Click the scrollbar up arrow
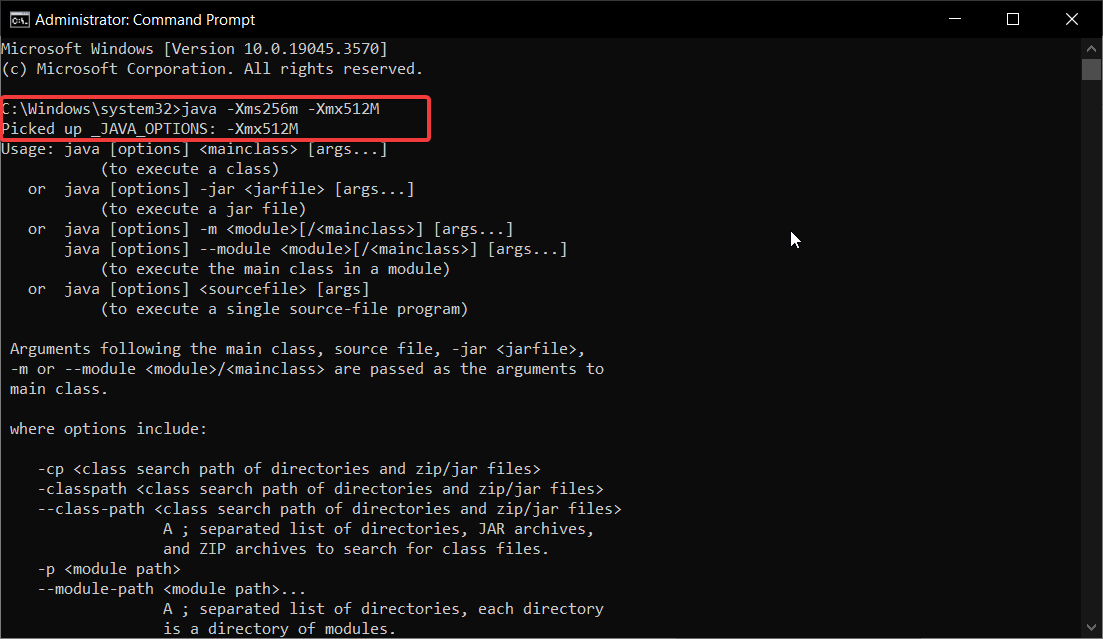 point(1091,49)
